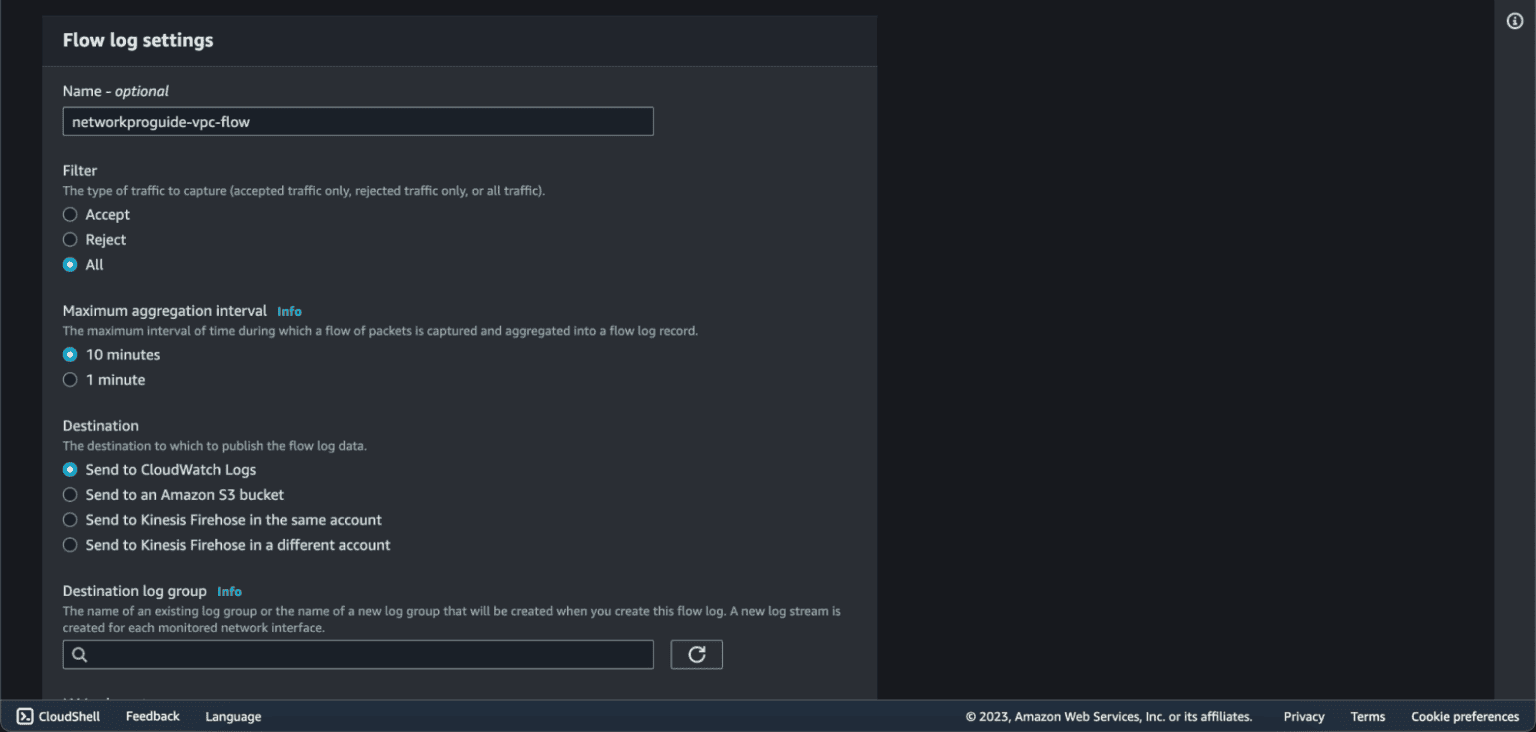Image resolution: width=1536 pixels, height=732 pixels.
Task: Select Send to CloudWatch Logs destination
Action: click(x=70, y=470)
